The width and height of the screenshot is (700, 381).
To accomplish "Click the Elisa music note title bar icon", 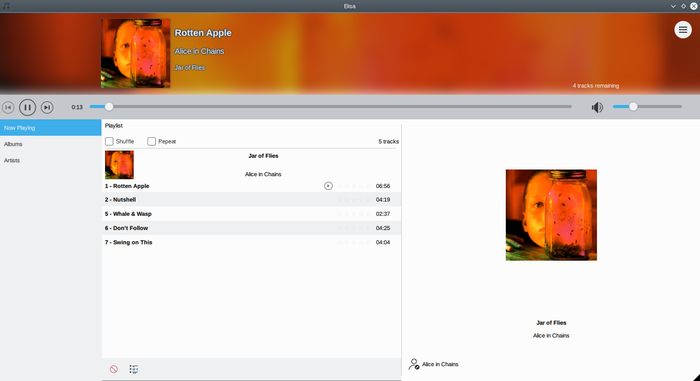I will pos(6,6).
